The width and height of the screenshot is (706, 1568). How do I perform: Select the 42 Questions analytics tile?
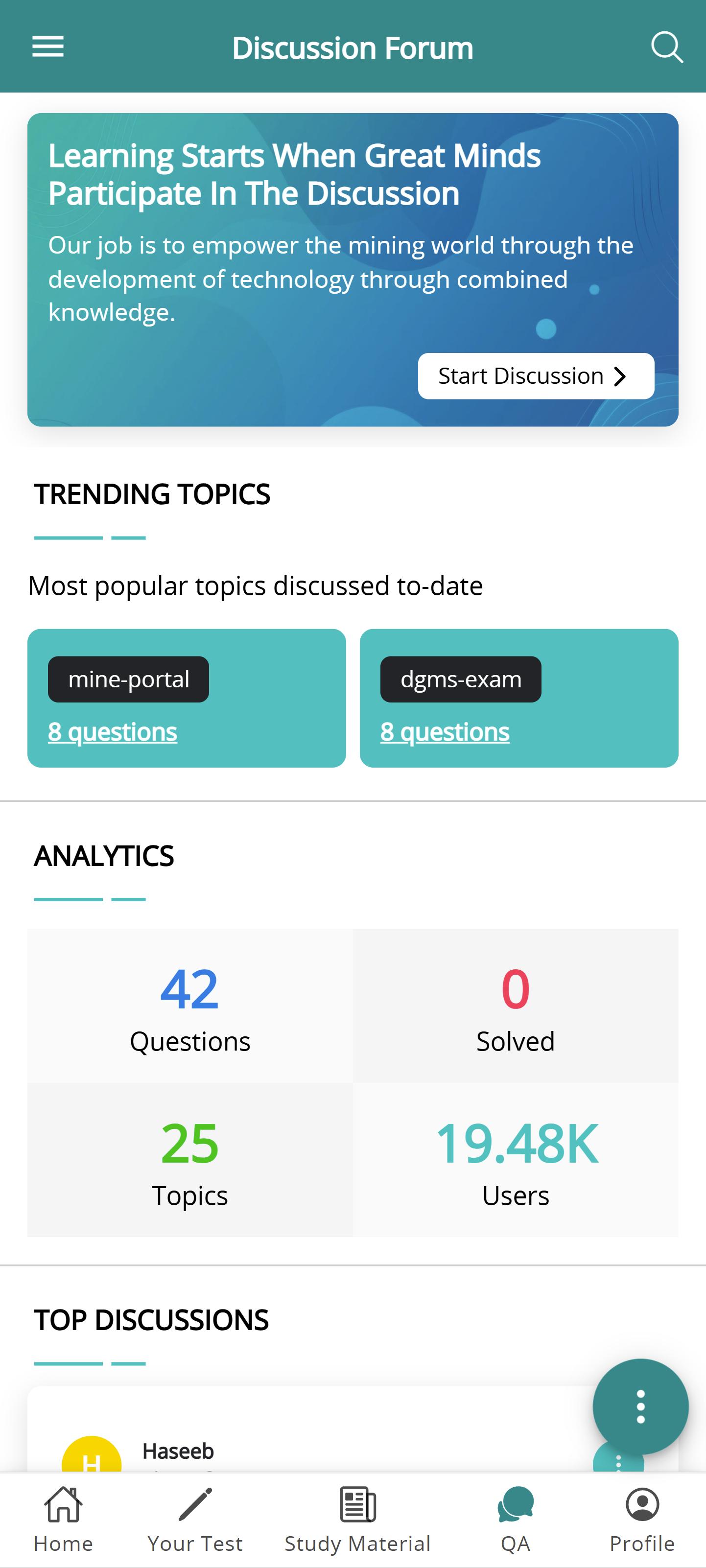190,1006
